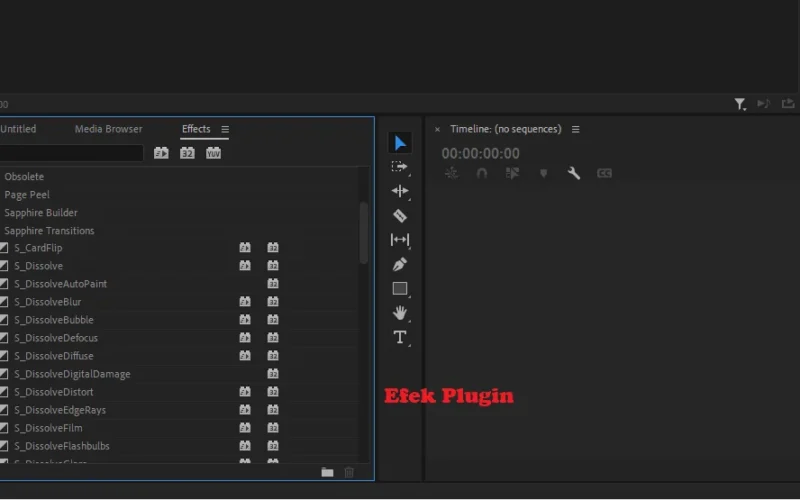Image resolution: width=800 pixels, height=500 pixels.
Task: Click the 32-bit Color filter icon
Action: [x=187, y=153]
